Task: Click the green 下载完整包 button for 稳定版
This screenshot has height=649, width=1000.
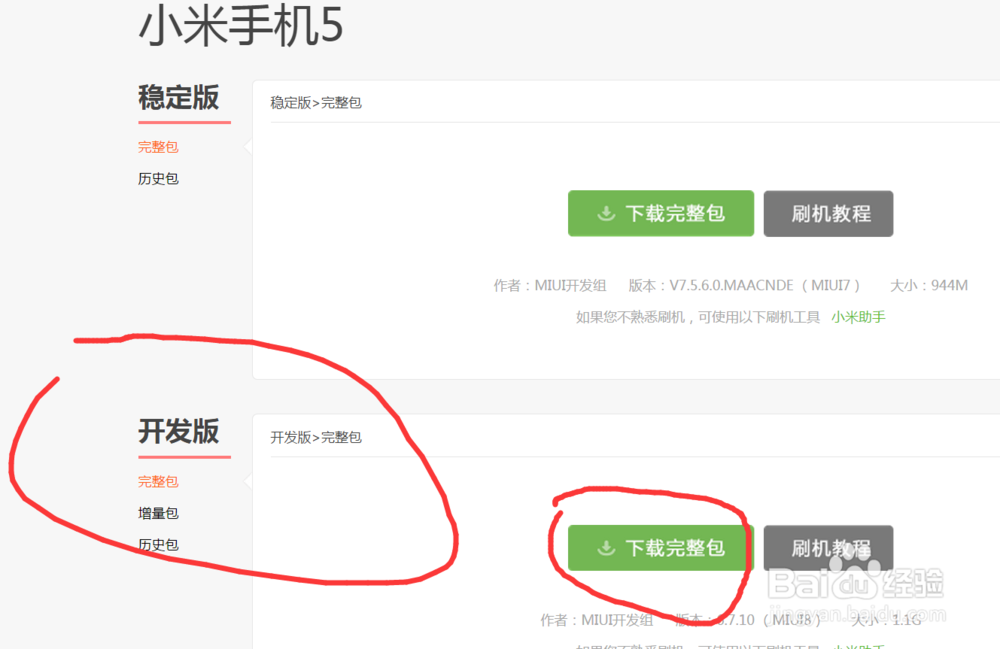Action: pyautogui.click(x=660, y=213)
